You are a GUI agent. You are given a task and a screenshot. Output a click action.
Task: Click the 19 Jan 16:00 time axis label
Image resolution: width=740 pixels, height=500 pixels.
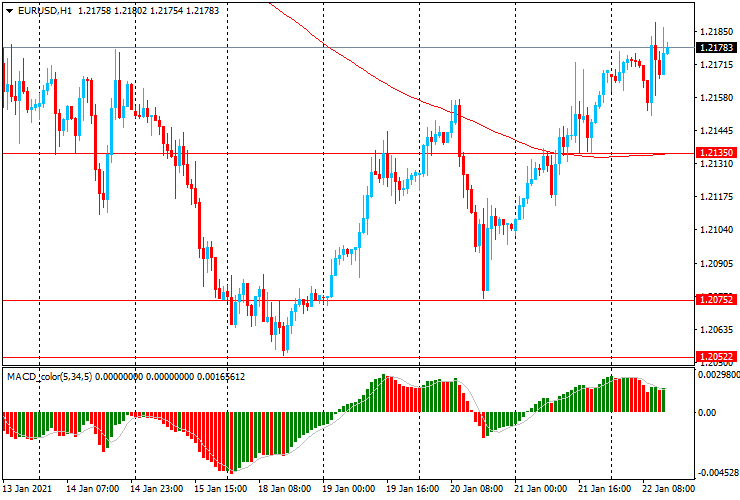click(x=413, y=488)
